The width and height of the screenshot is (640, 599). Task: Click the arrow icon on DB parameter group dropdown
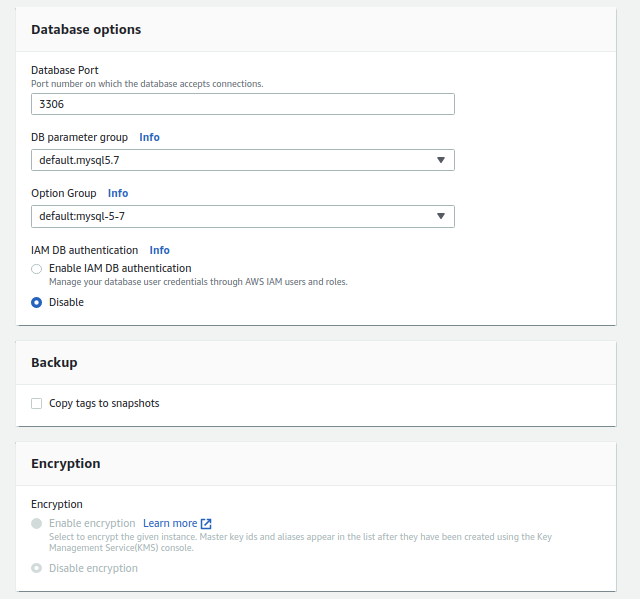click(x=441, y=160)
